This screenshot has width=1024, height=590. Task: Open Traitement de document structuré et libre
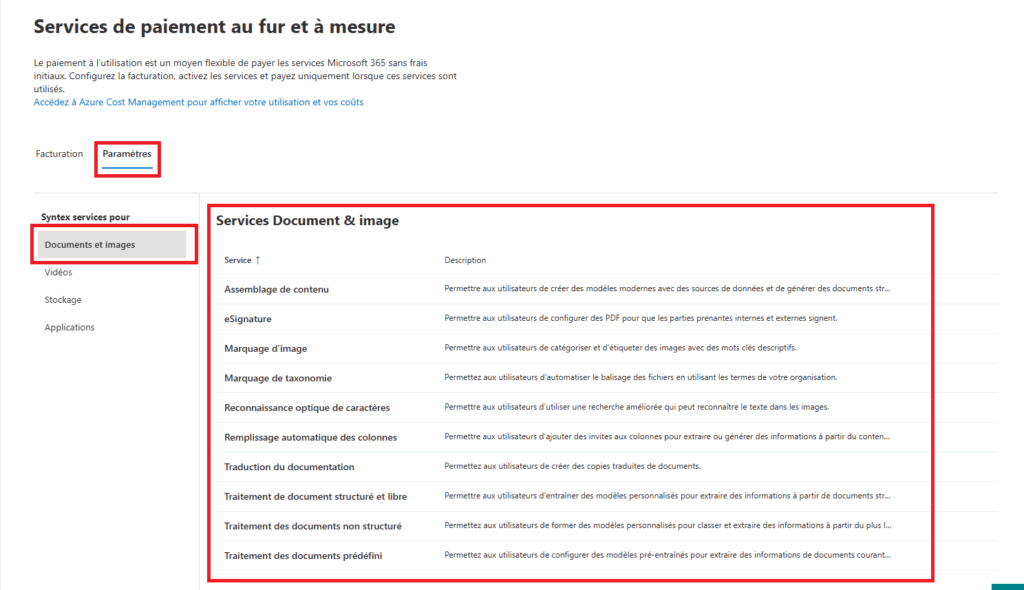point(315,497)
